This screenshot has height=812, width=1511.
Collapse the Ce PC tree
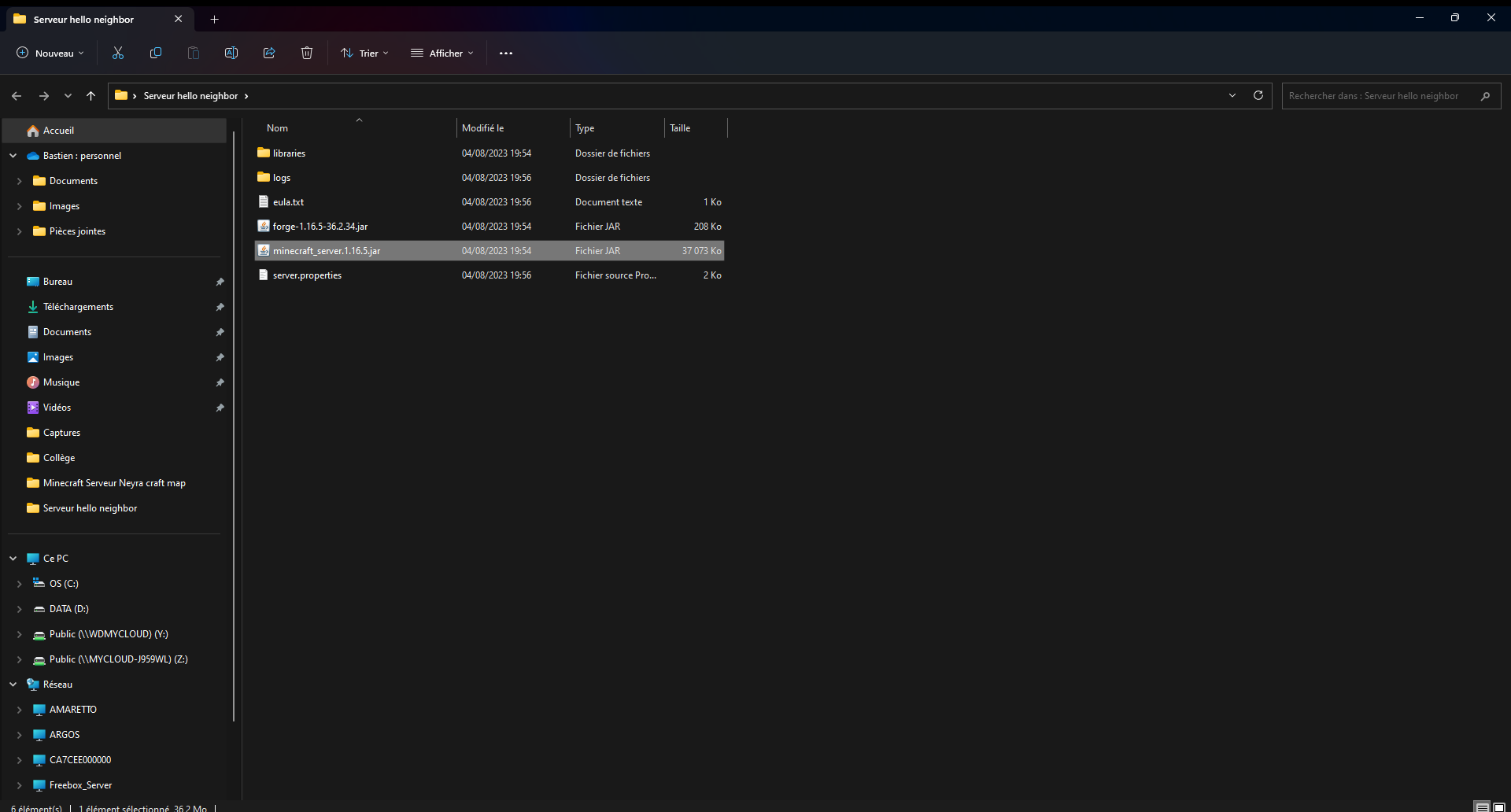13,559
